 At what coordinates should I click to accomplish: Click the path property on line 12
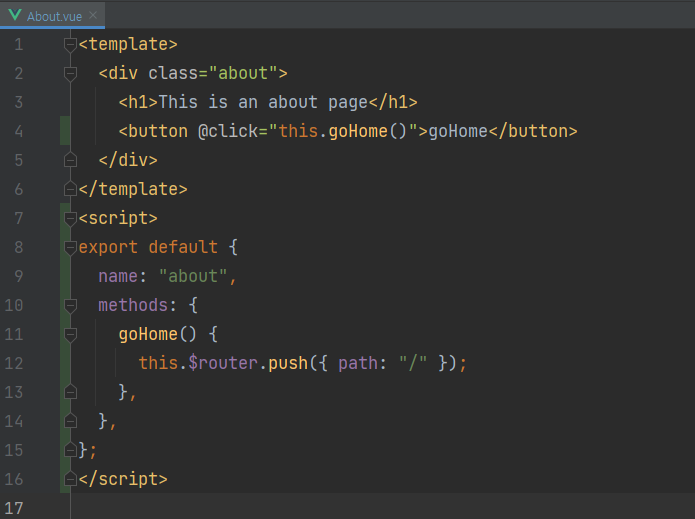tap(358, 363)
